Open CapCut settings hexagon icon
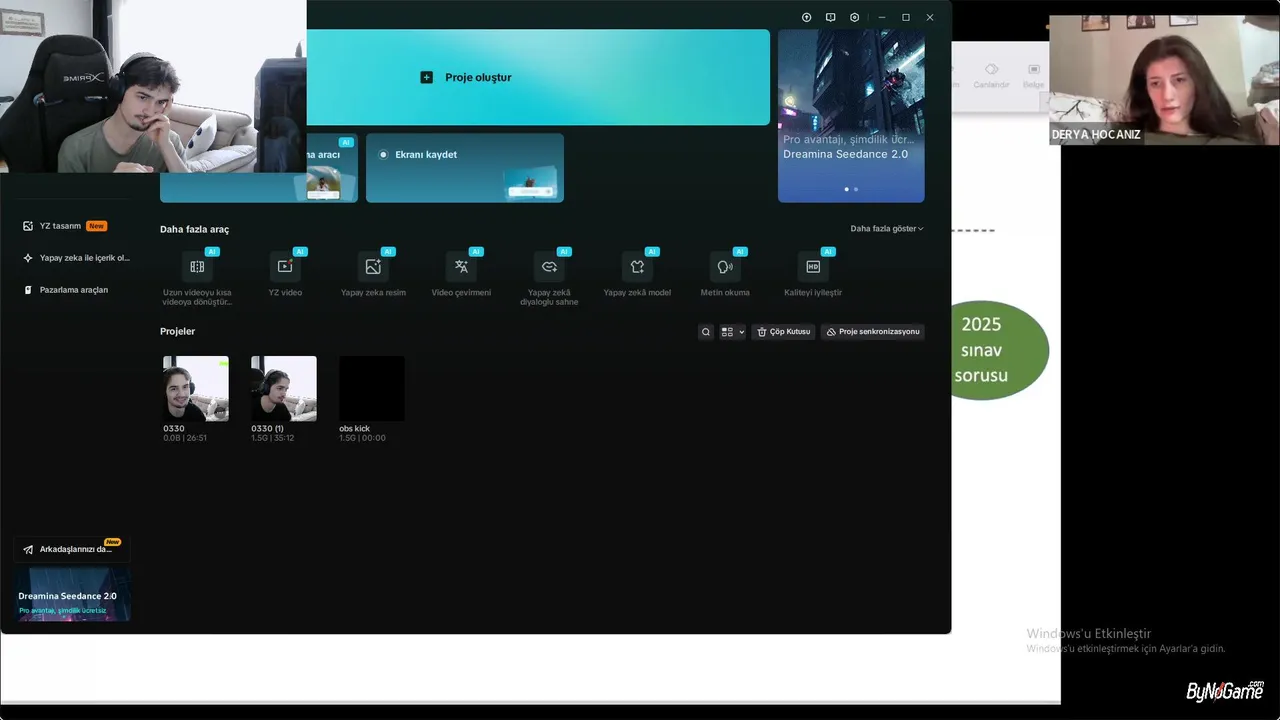Screen dimensions: 1280x720 point(854,17)
